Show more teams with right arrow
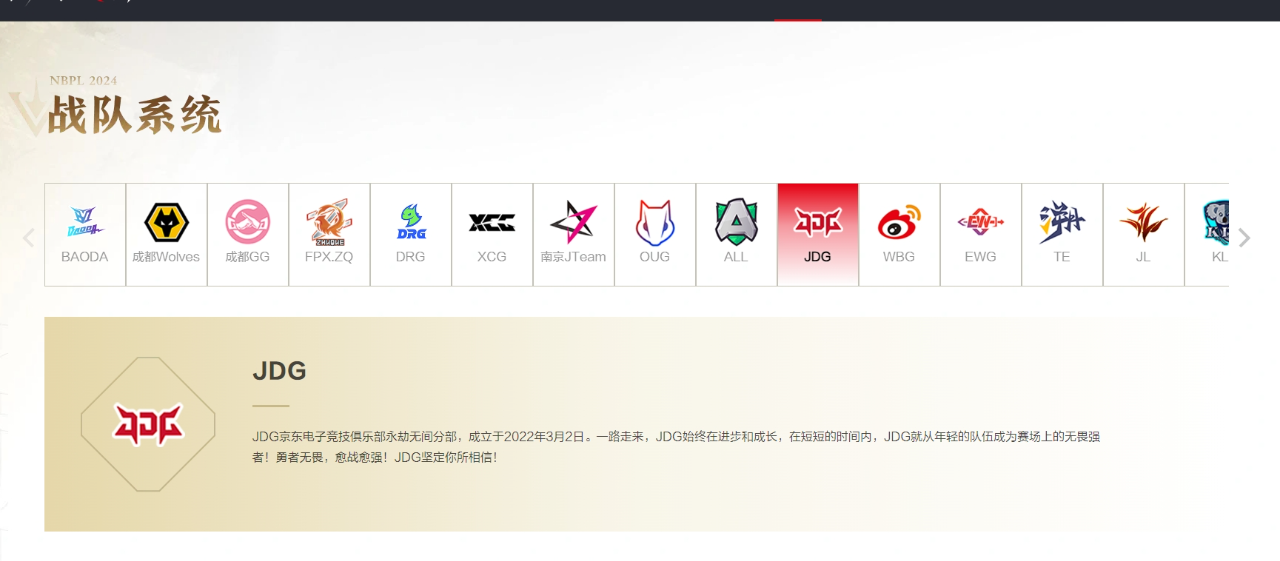The height and width of the screenshot is (561, 1280). coord(1244,237)
